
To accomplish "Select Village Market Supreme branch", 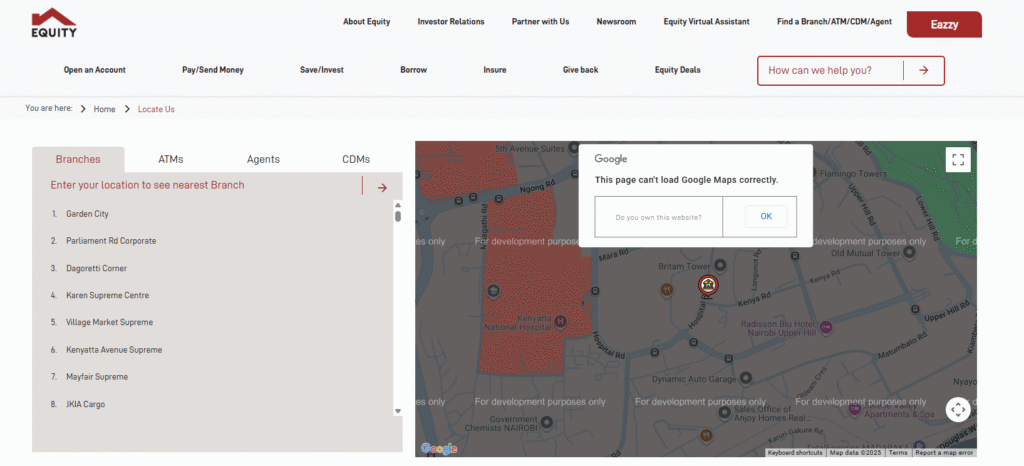I will pos(110,322).
